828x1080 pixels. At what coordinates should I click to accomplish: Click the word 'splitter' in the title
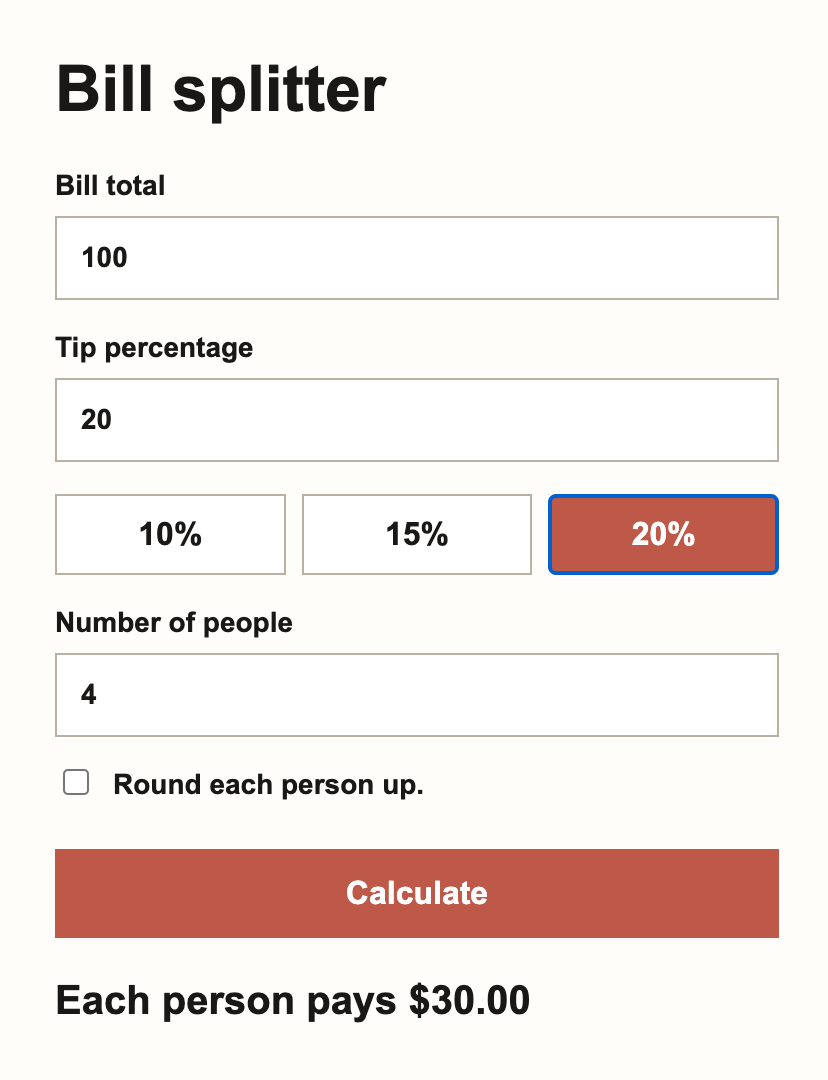(x=279, y=90)
